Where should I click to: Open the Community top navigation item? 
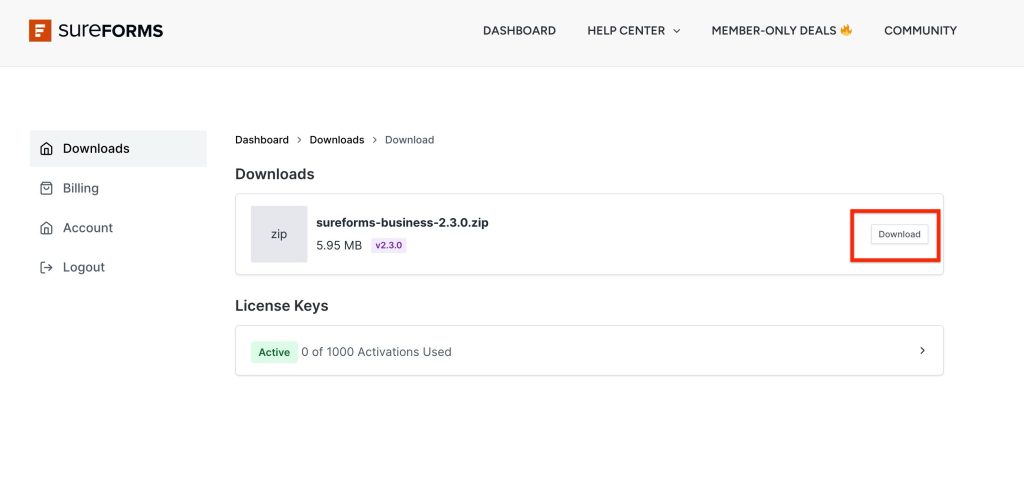click(920, 31)
